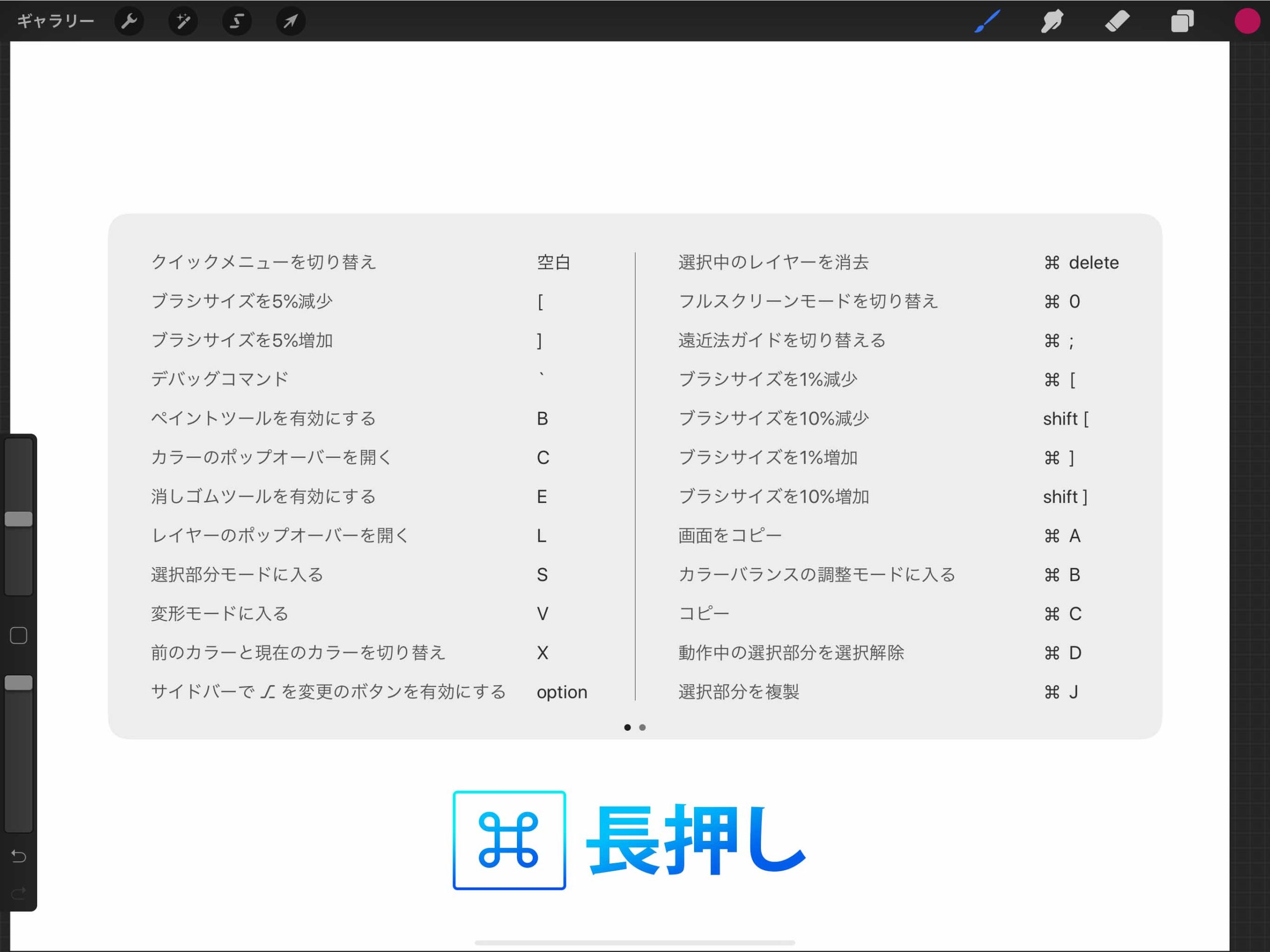Click 'ブラシサイズを5%増加' shortcut text
This screenshot has height=952, width=1270.
(242, 340)
